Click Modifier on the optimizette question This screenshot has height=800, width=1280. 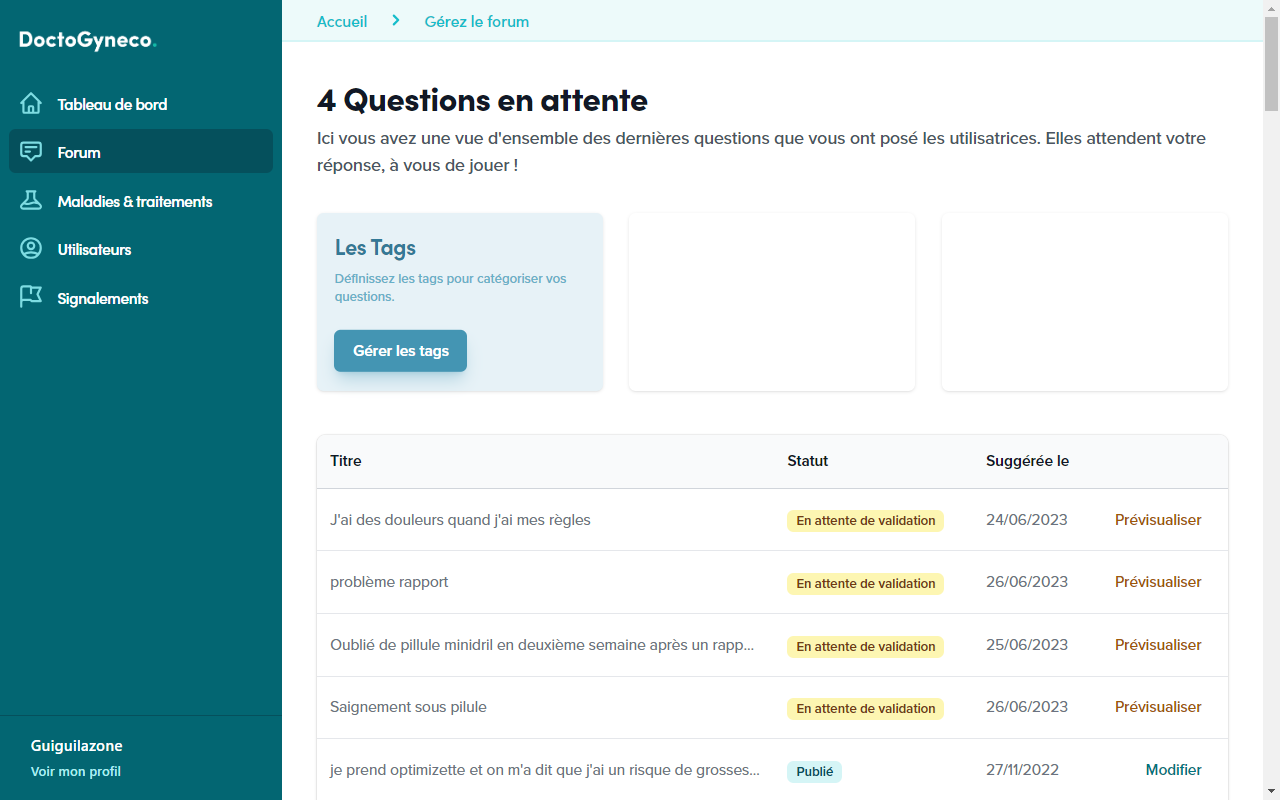(x=1173, y=770)
